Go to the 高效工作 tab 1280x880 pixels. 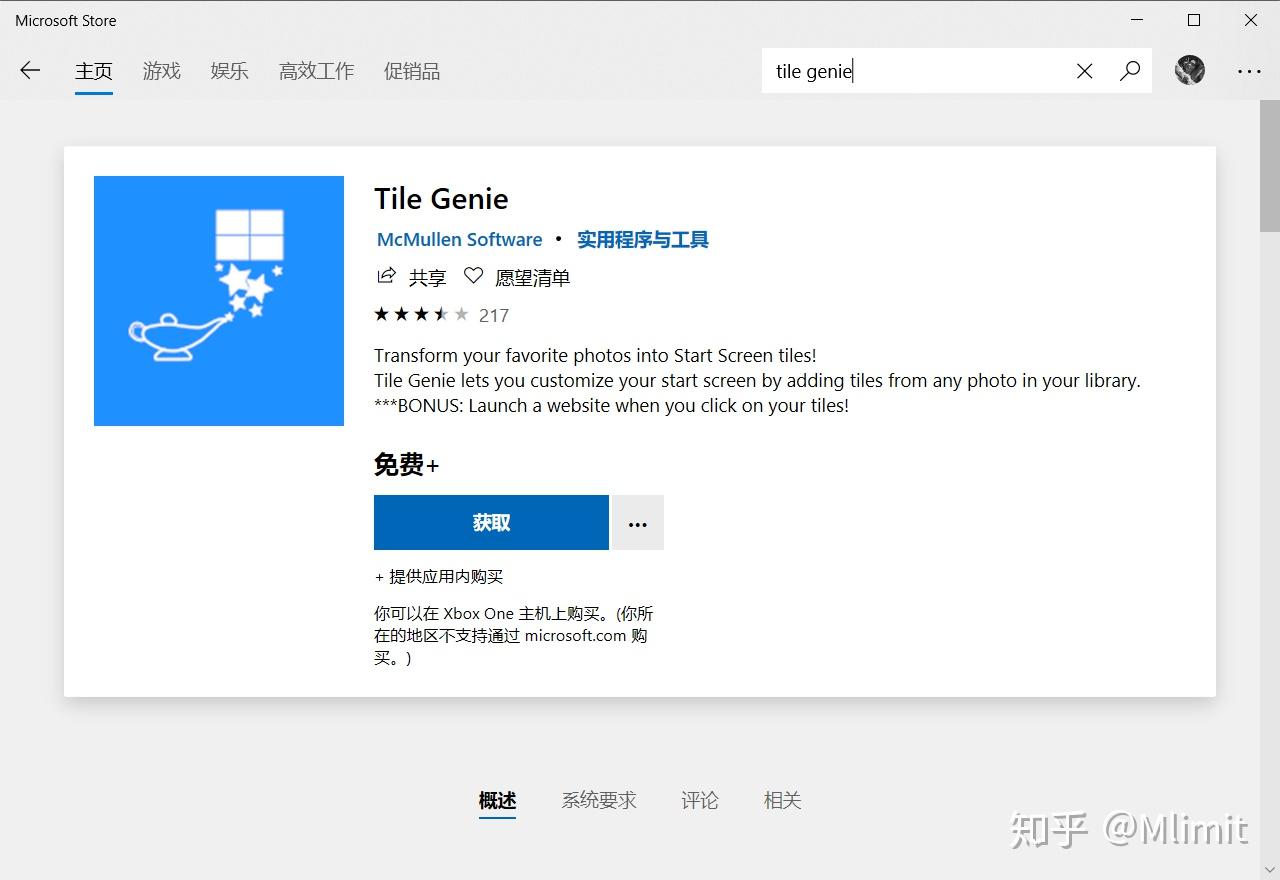[317, 71]
